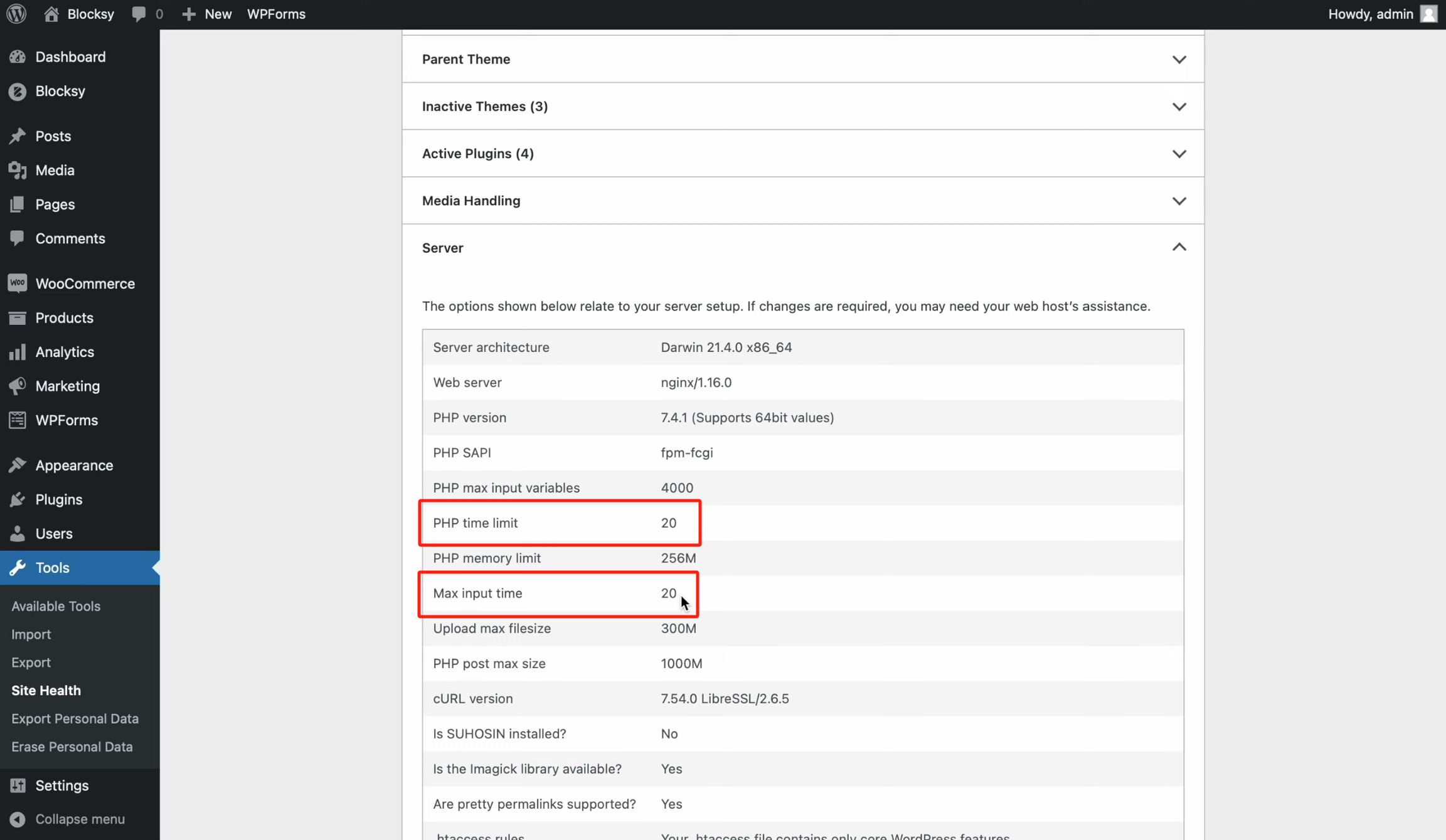1446x840 pixels.
Task: Open the Settings menu item
Action: click(x=61, y=785)
